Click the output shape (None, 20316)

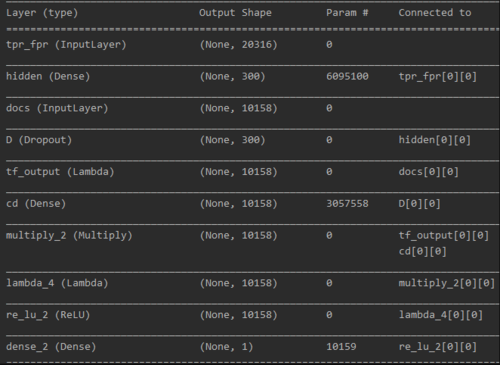[x=238, y=45]
